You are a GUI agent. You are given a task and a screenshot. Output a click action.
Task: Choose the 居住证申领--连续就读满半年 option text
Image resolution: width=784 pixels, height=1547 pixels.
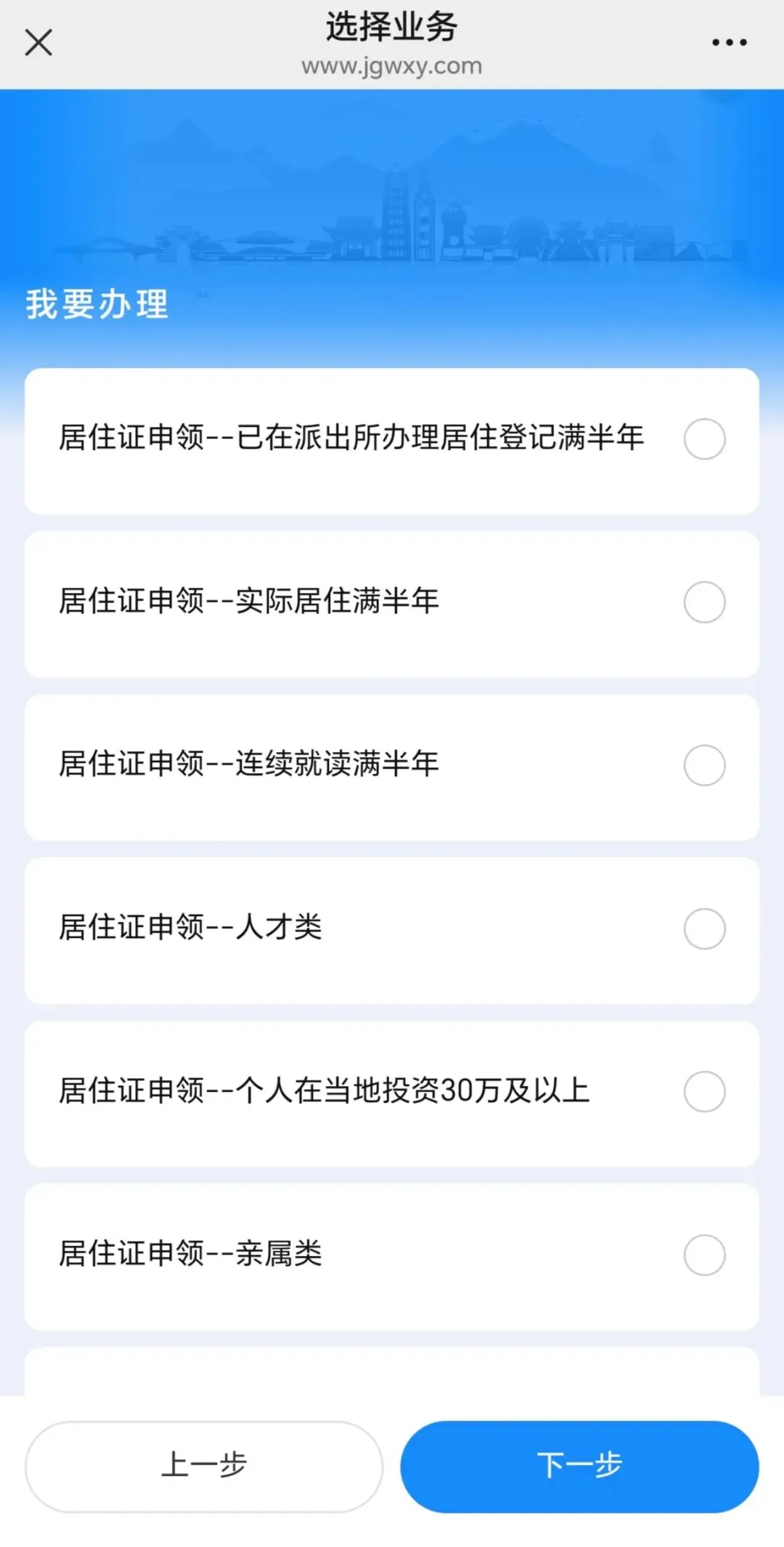point(249,764)
